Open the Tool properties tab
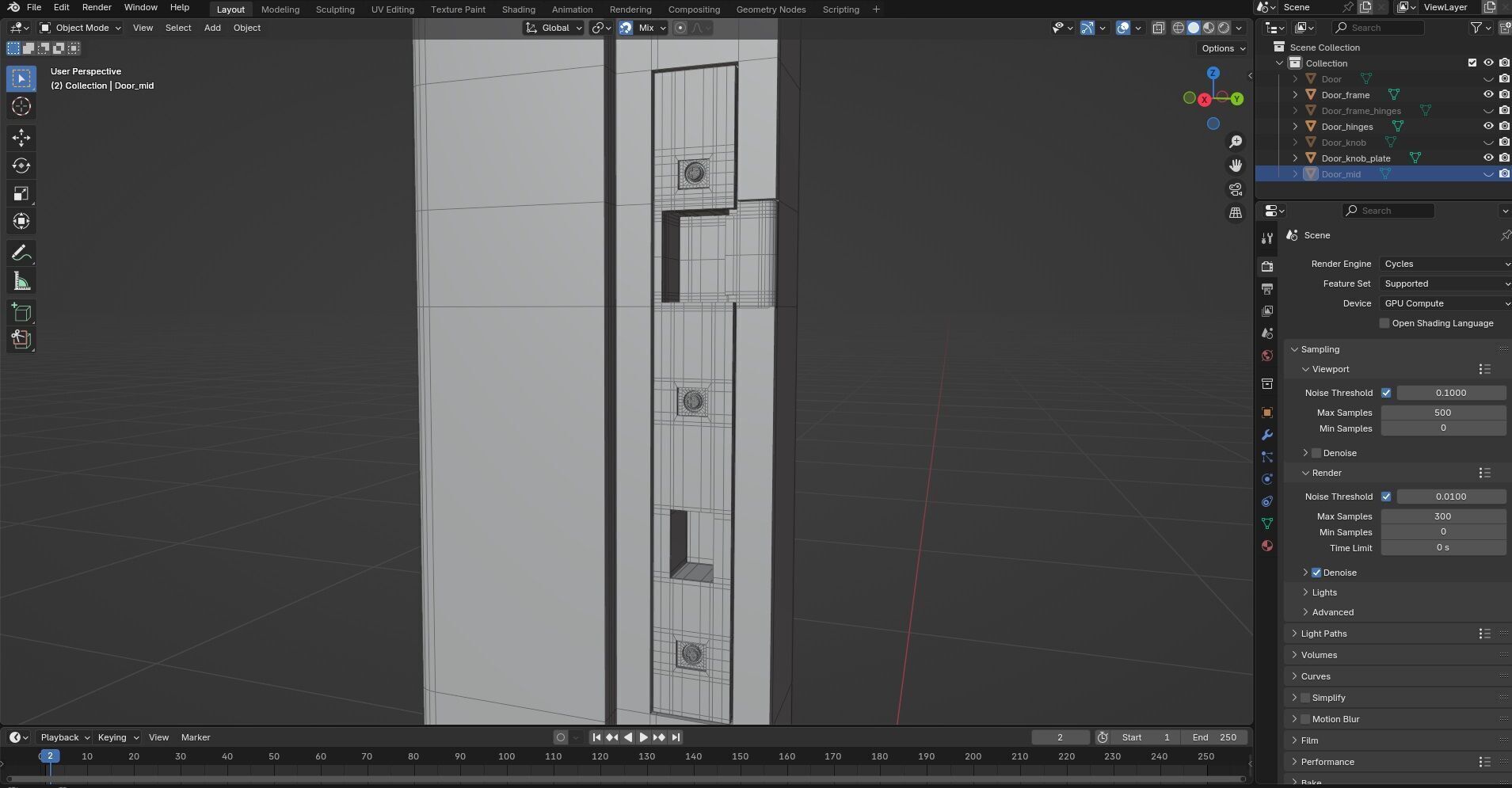The image size is (1512, 788). [1267, 238]
